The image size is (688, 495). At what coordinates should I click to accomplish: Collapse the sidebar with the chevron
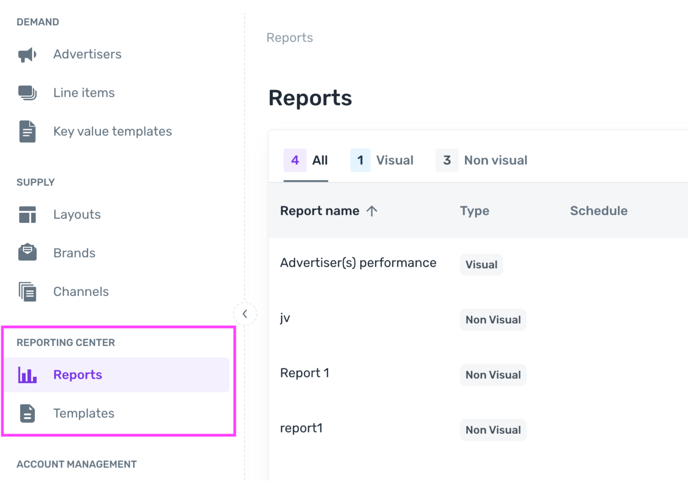tap(245, 314)
